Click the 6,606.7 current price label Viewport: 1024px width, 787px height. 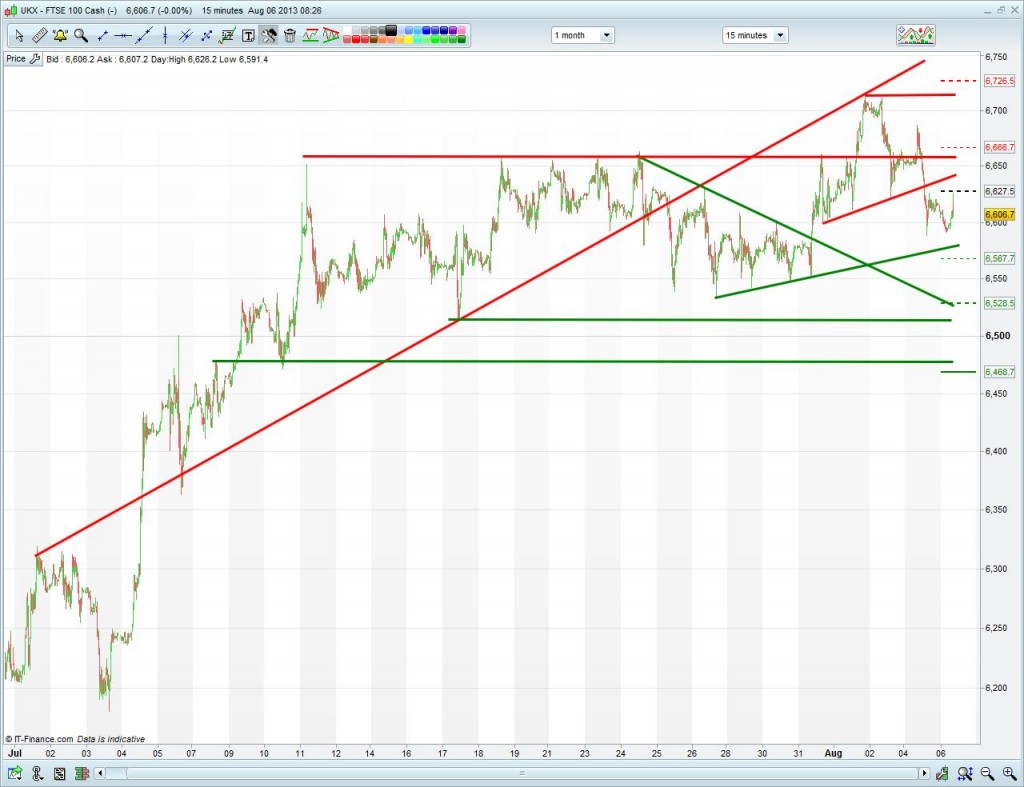pyautogui.click(x=1000, y=215)
